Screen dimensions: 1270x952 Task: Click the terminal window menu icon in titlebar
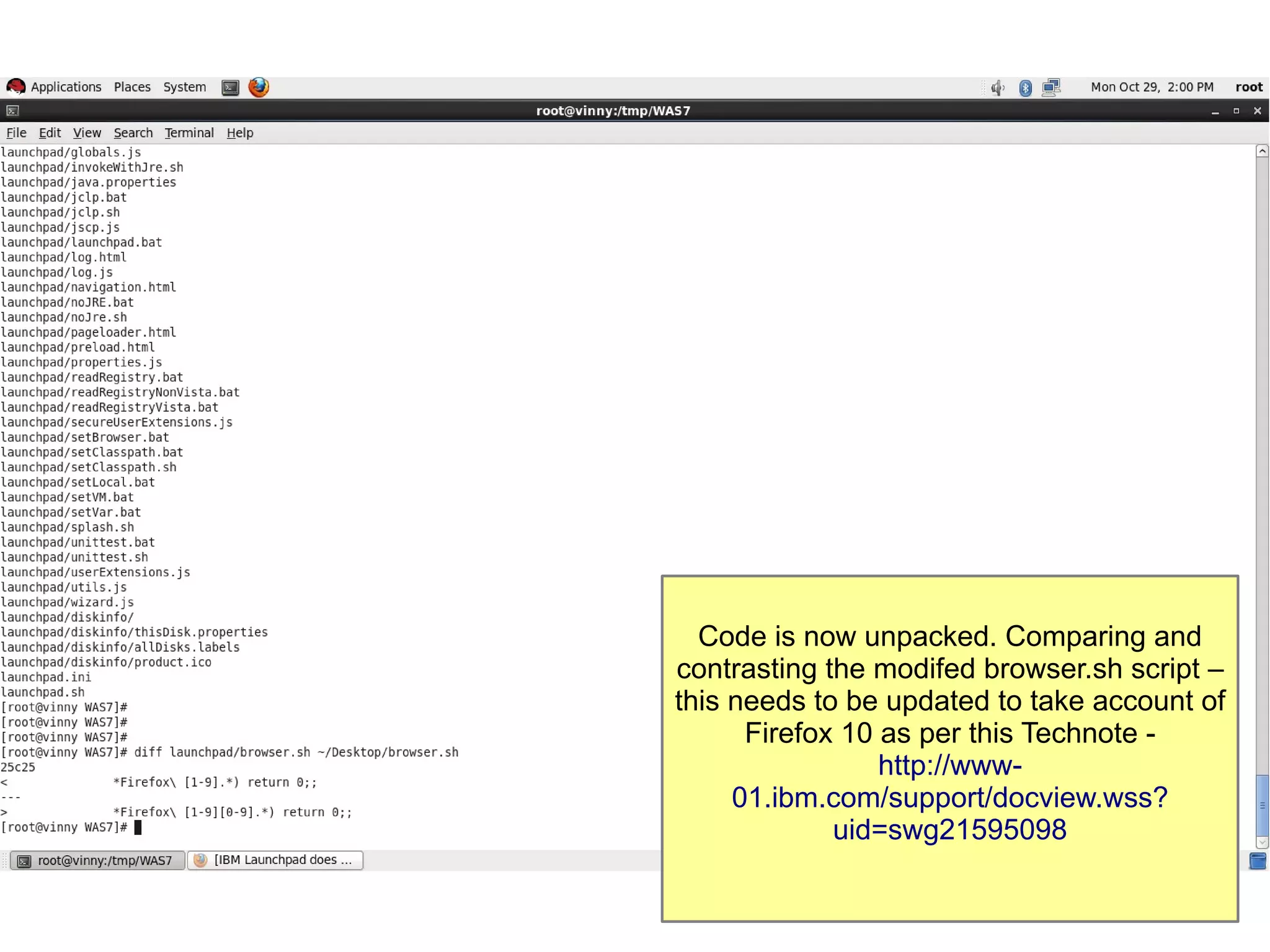pyautogui.click(x=12, y=111)
